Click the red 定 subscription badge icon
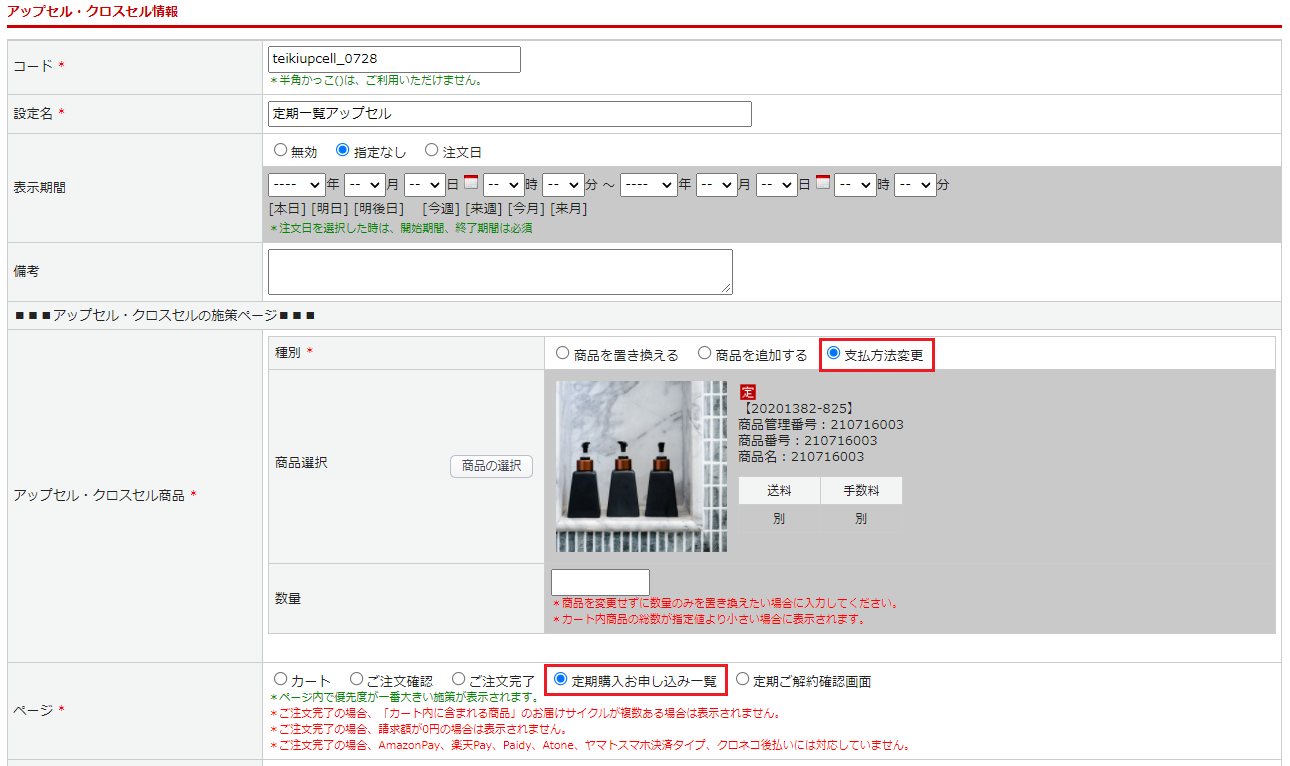The image size is (1290, 766). pyautogui.click(x=748, y=392)
